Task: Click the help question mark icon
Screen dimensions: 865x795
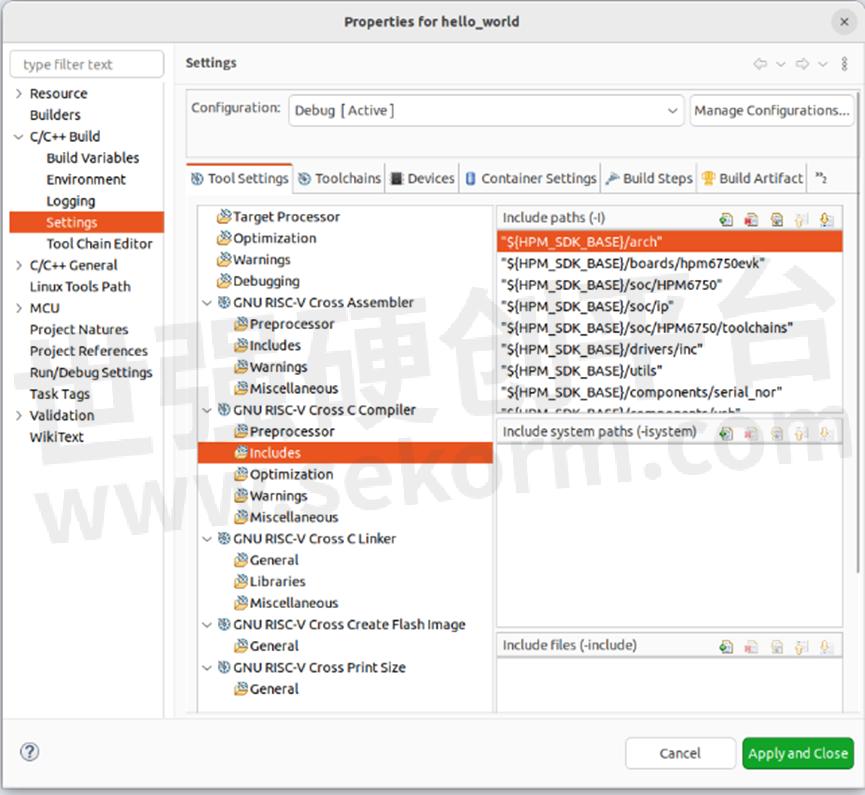Action: click(29, 752)
